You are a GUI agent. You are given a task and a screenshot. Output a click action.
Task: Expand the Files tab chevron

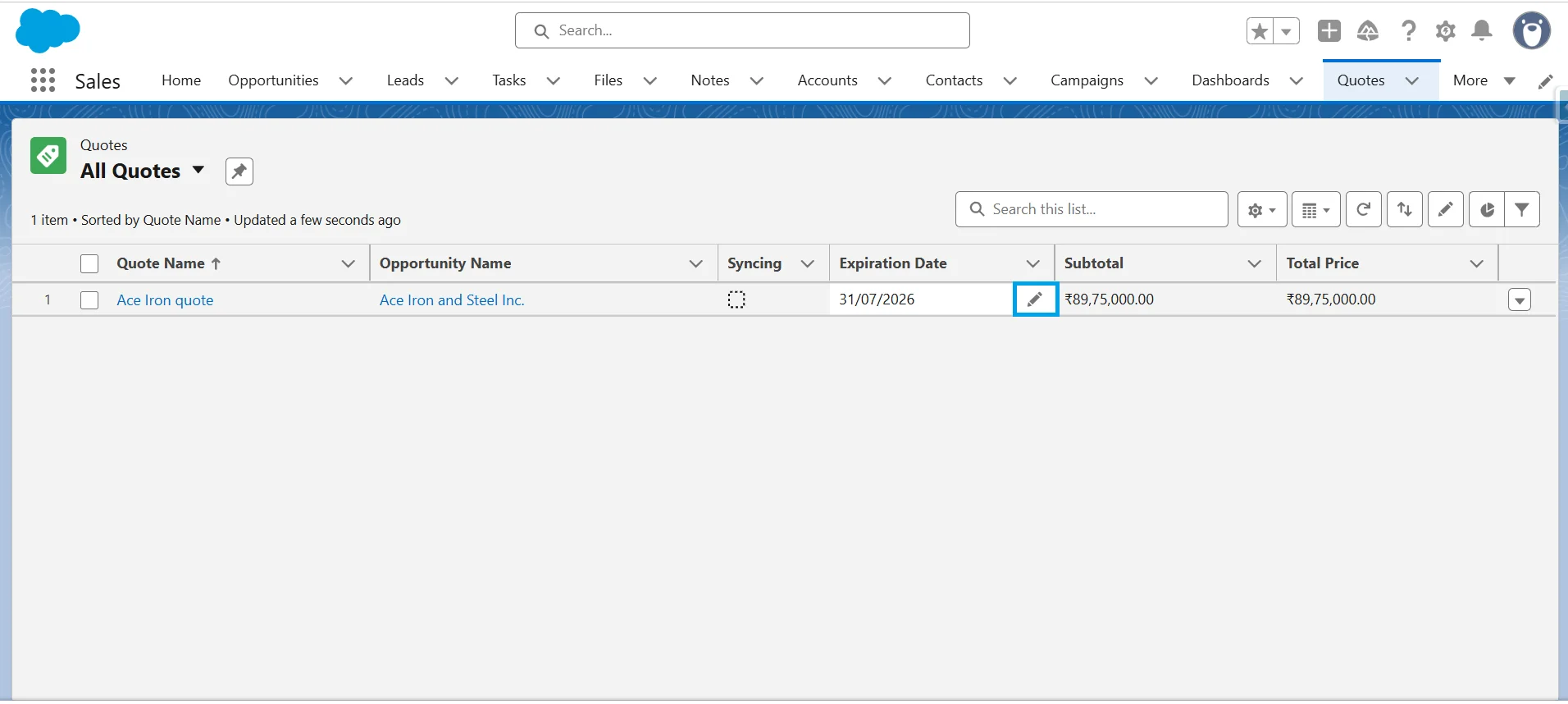[x=650, y=80]
